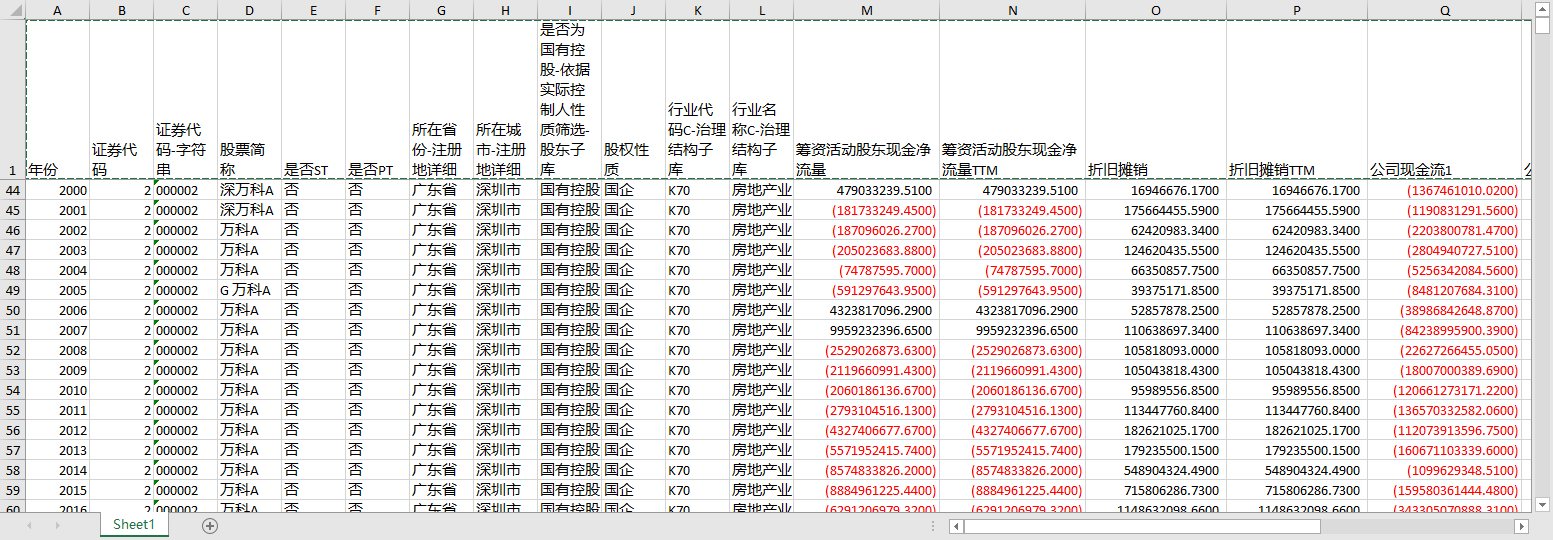Click year cell 2000
This screenshot has width=1553, height=540.
[x=57, y=190]
